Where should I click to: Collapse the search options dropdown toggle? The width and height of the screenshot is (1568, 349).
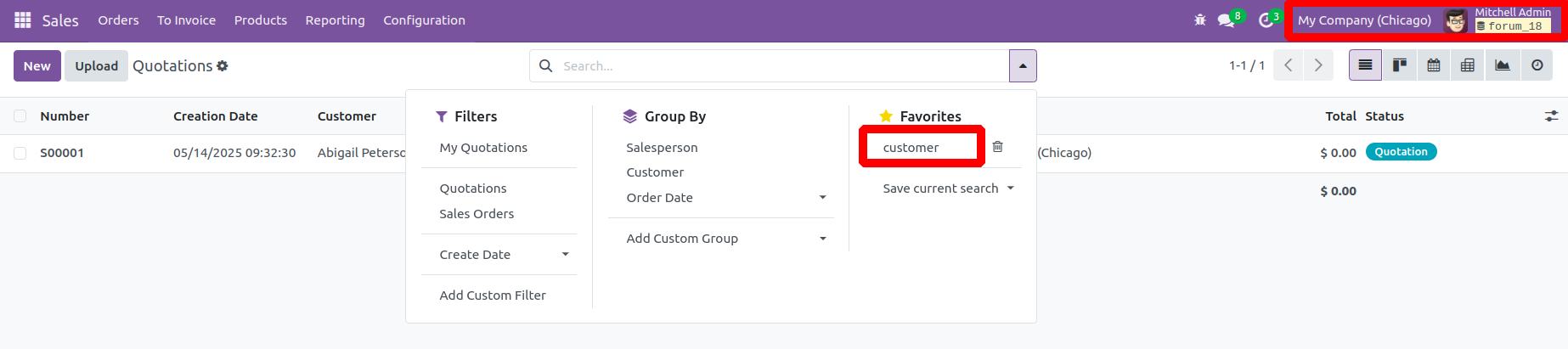tap(1023, 65)
